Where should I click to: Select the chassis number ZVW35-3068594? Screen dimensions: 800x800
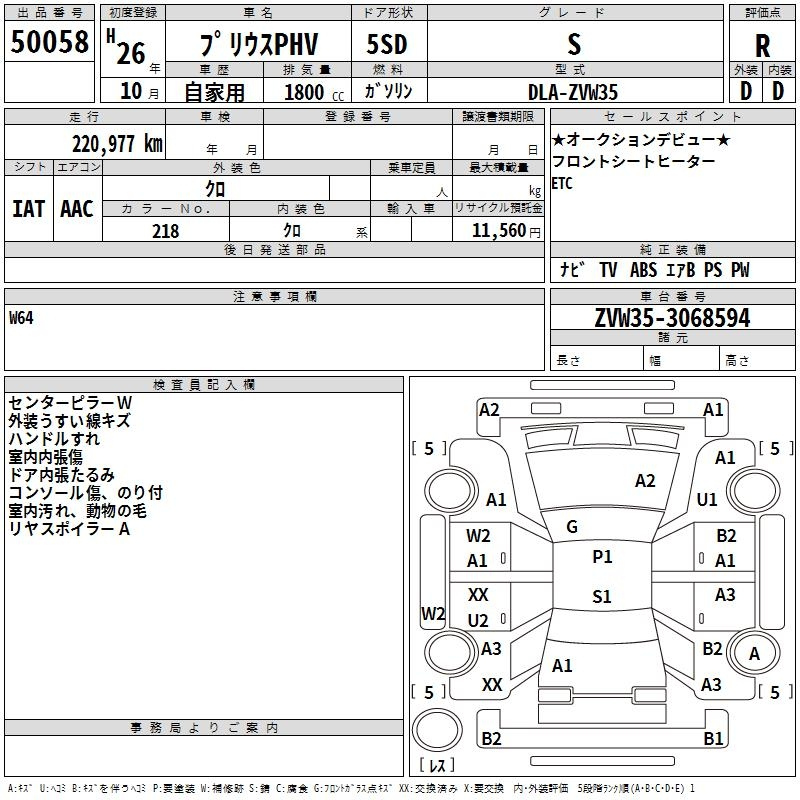click(672, 318)
